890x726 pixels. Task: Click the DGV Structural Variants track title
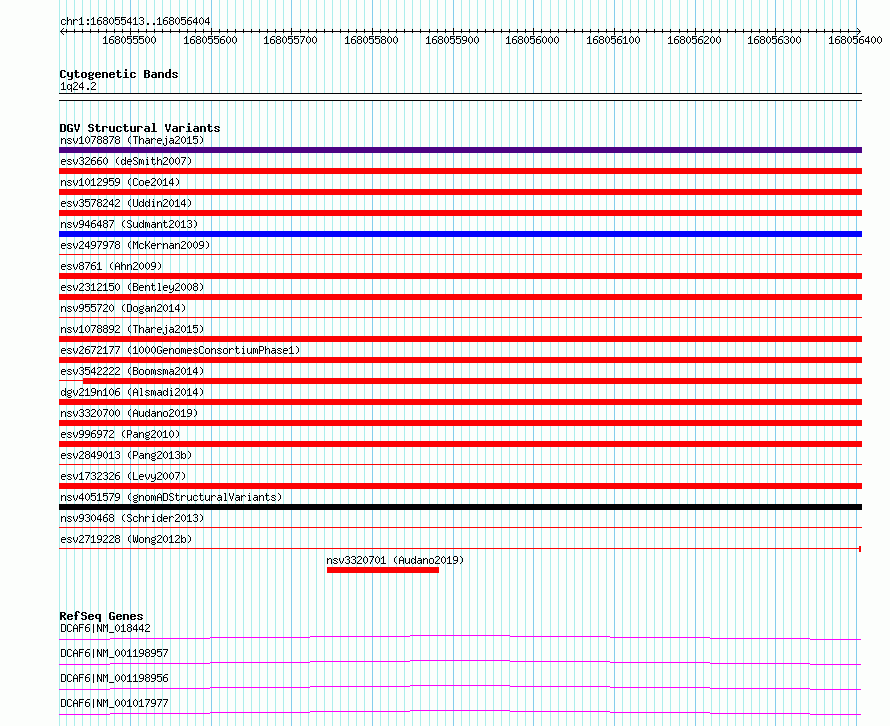tap(140, 128)
